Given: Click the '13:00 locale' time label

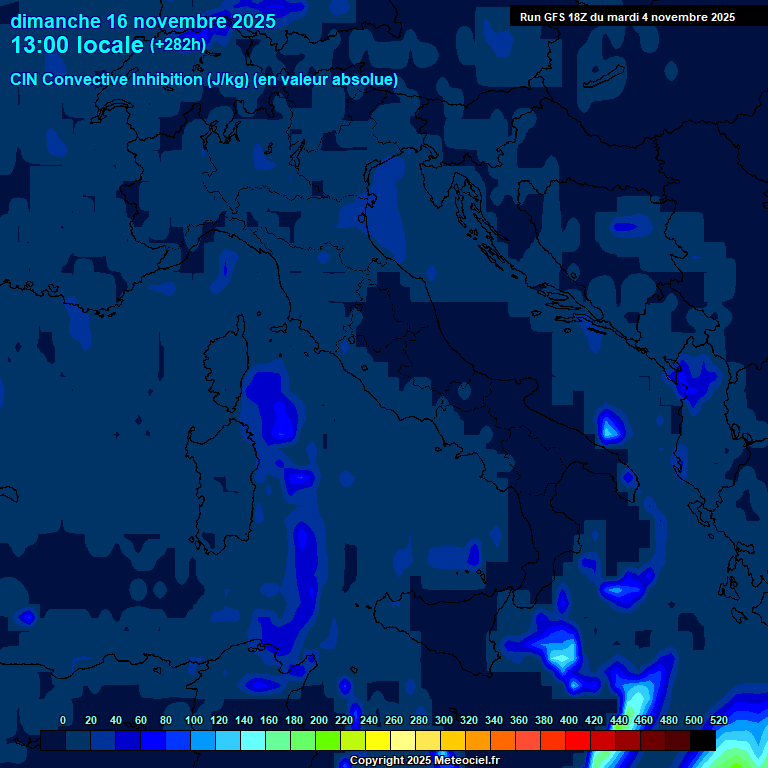Looking at the screenshot, I should tap(77, 45).
